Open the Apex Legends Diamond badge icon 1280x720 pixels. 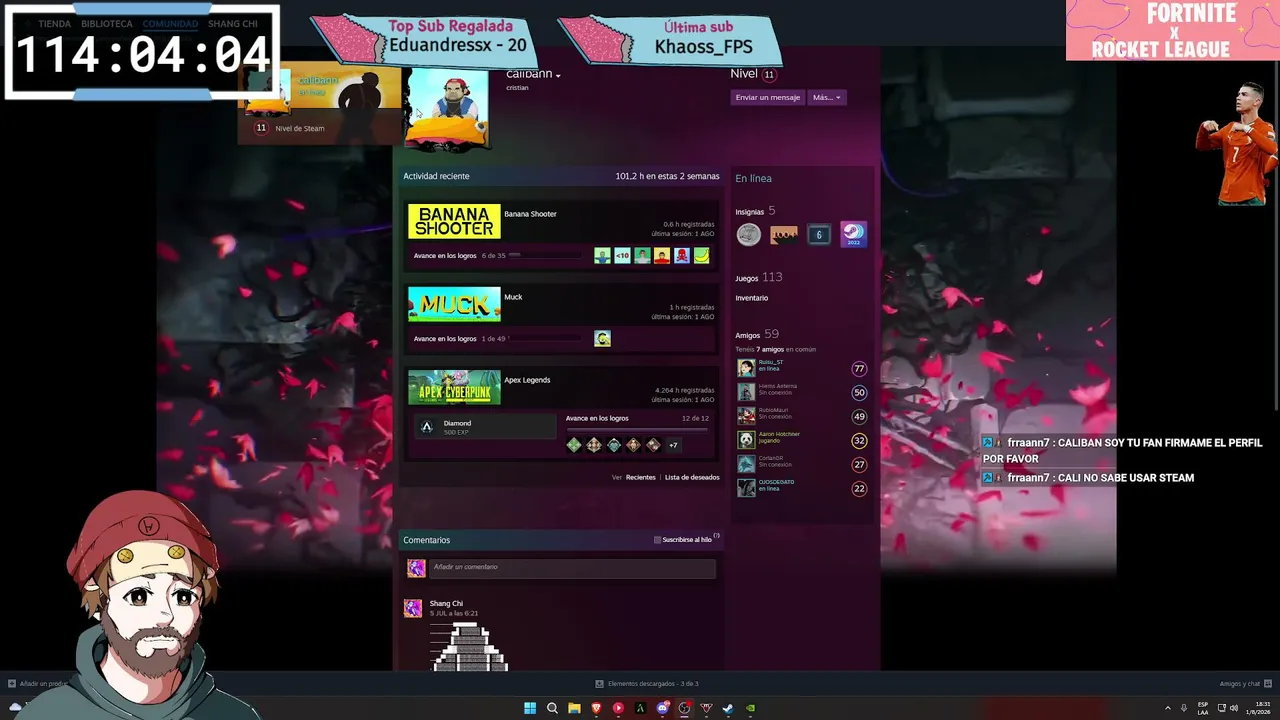427,427
